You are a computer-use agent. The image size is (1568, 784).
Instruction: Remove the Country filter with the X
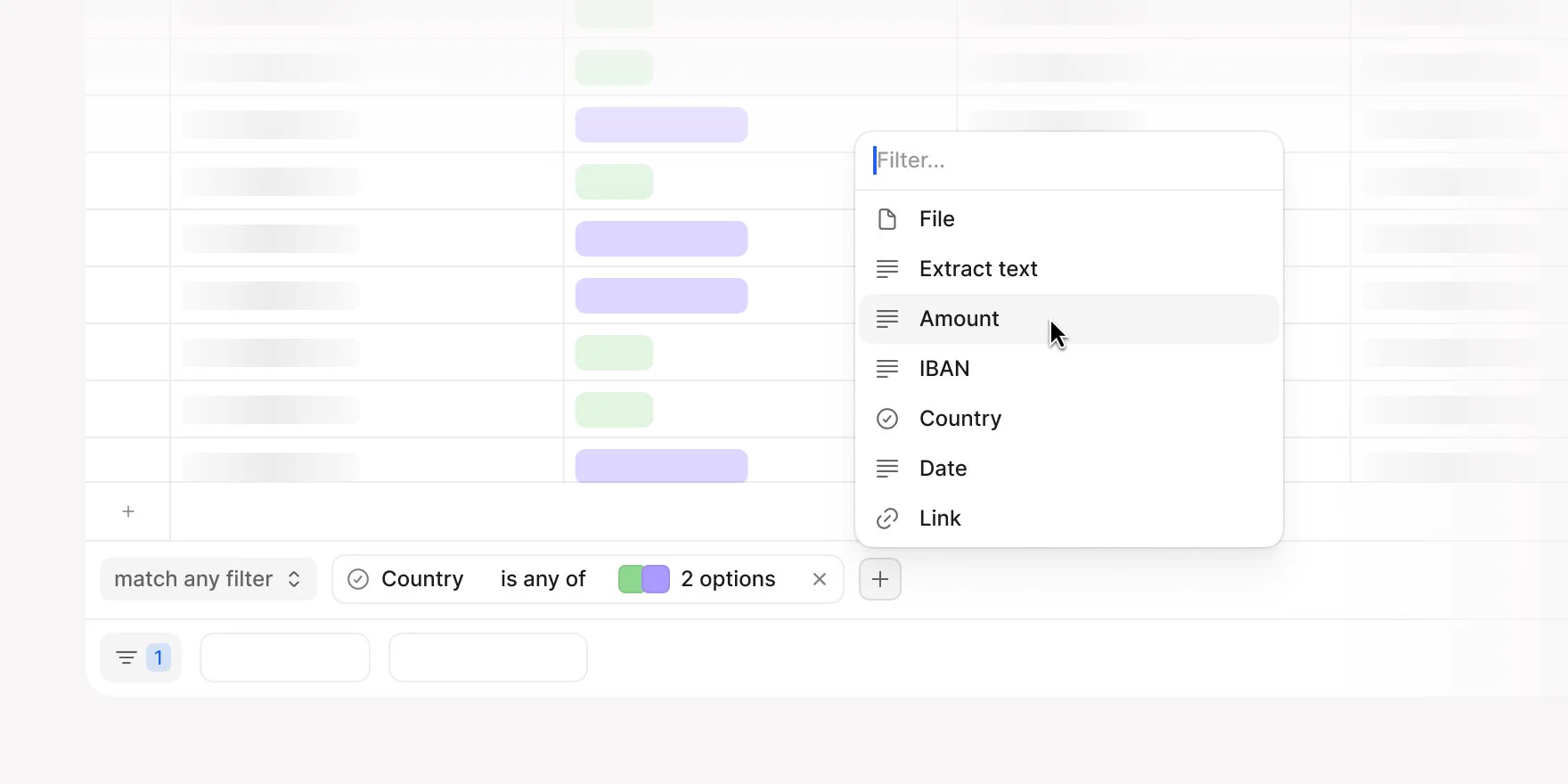820,579
